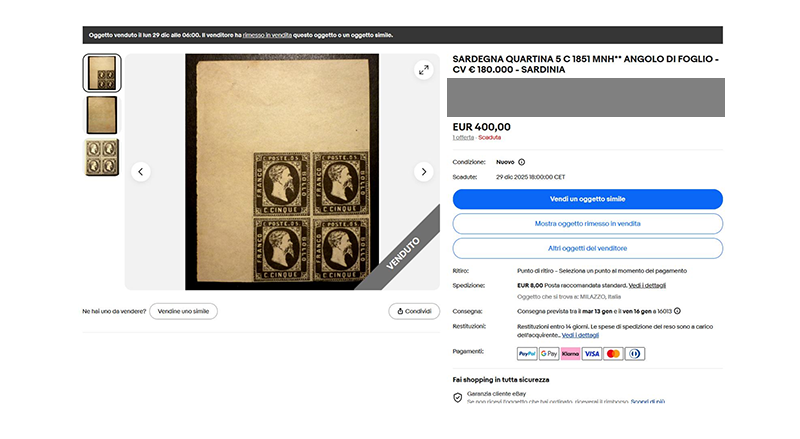This screenshot has height=439, width=800.
Task: Click the Condividi share button
Action: (x=414, y=311)
